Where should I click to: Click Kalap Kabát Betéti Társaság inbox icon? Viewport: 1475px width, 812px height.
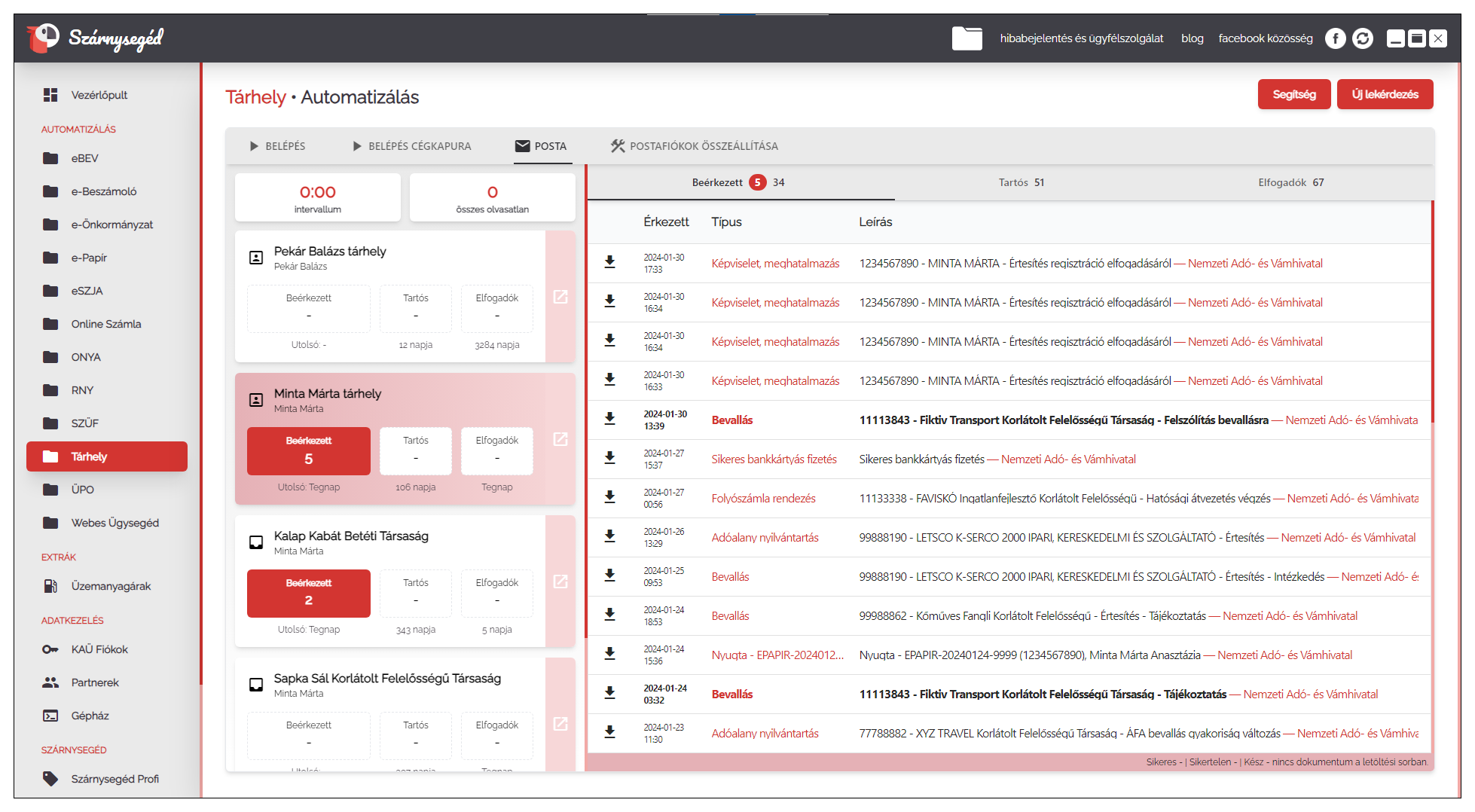[x=256, y=542]
